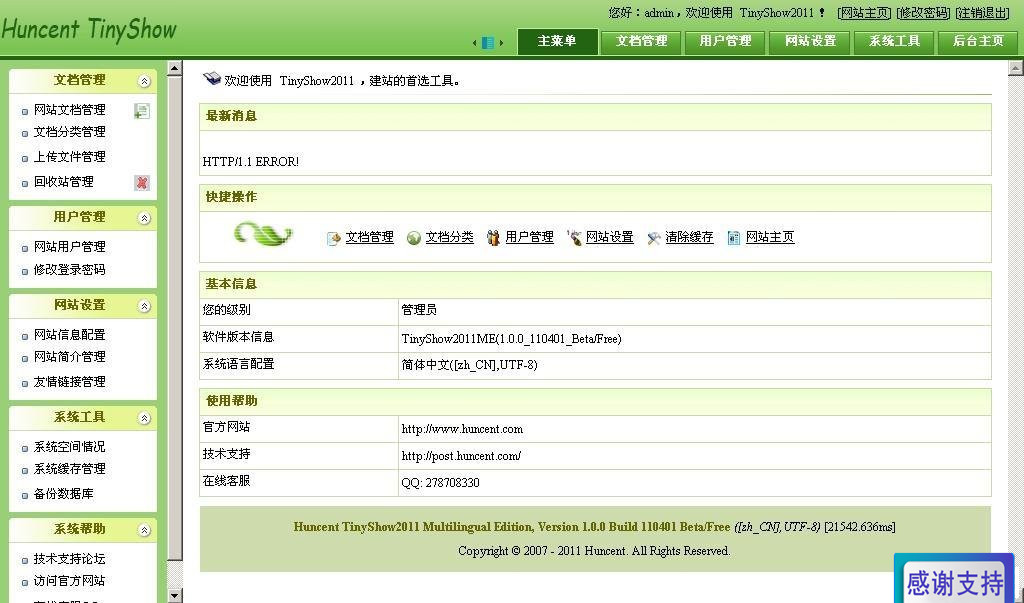This screenshot has height=603, width=1024.
Task: Switch to the 用户管理 top tab
Action: click(x=726, y=41)
